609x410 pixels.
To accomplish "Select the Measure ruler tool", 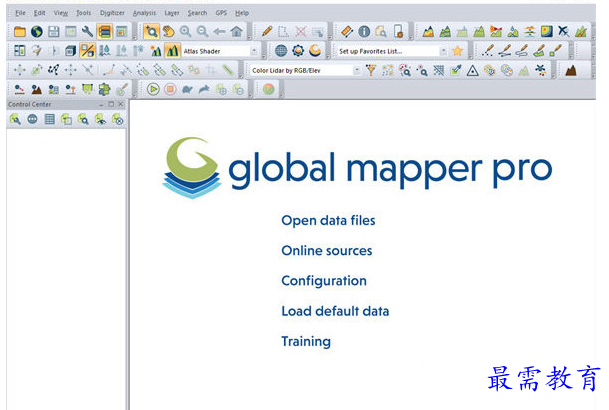I will click(x=347, y=31).
